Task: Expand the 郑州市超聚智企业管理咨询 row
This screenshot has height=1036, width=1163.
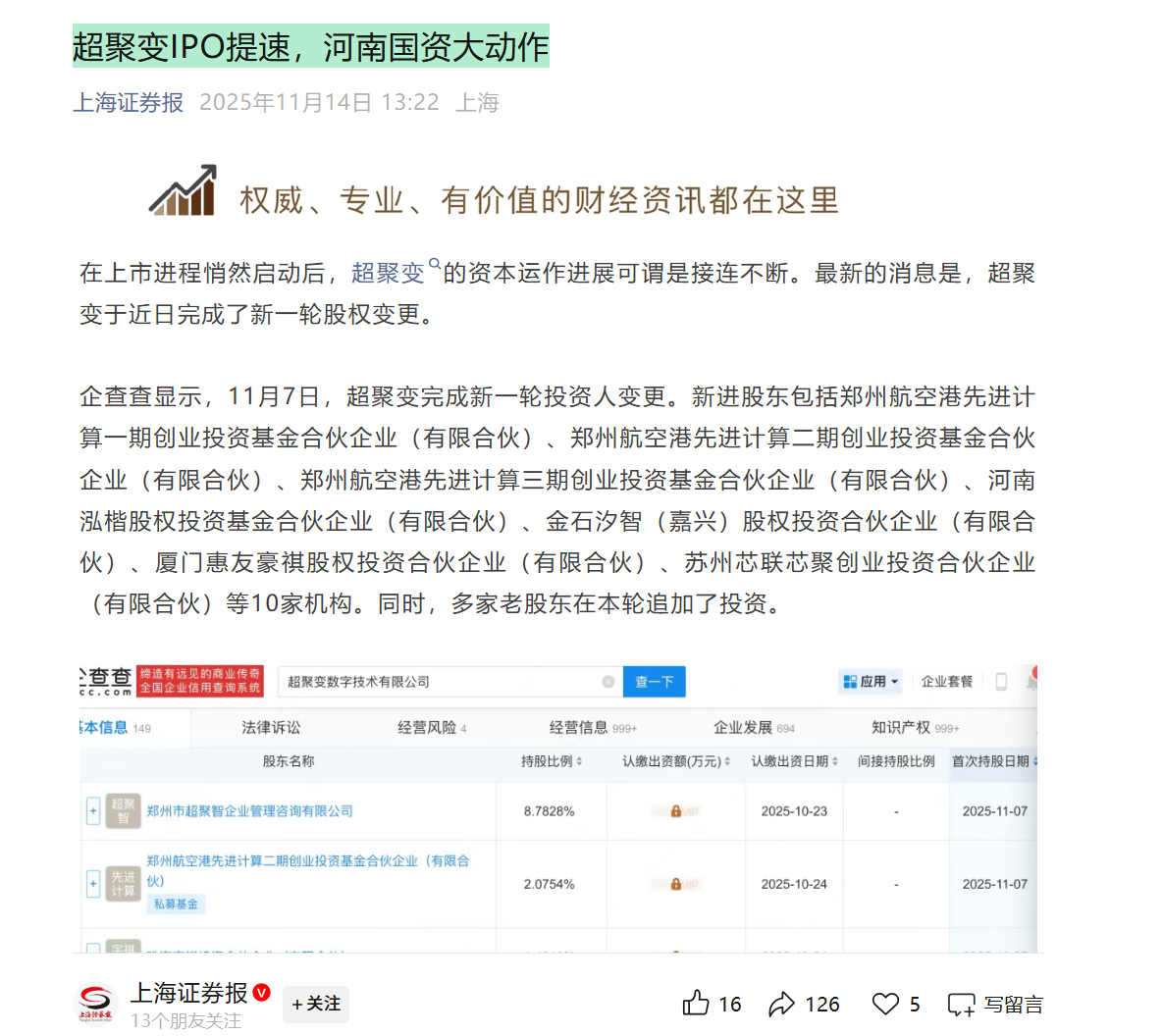Action: [92, 811]
